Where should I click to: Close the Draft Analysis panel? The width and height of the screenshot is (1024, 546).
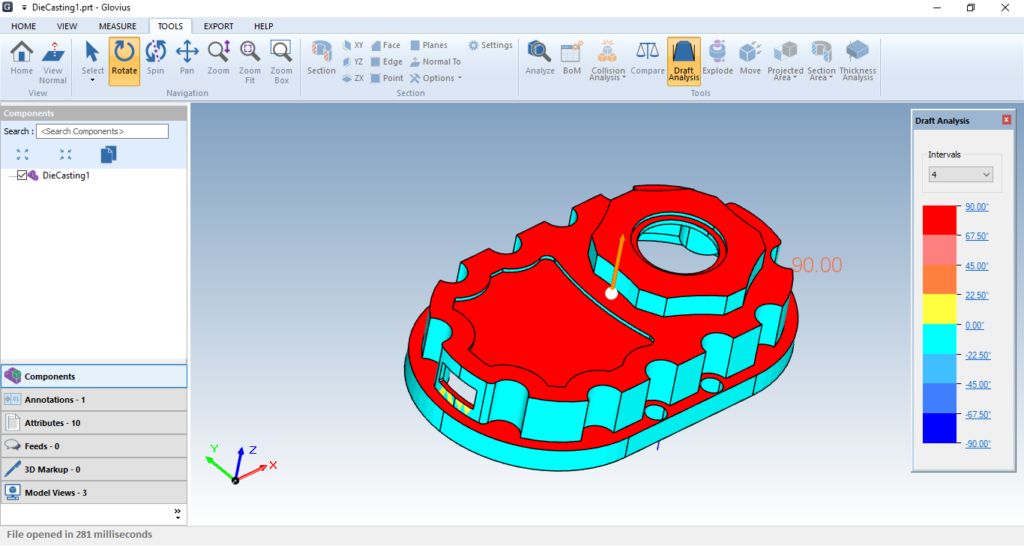click(1006, 120)
